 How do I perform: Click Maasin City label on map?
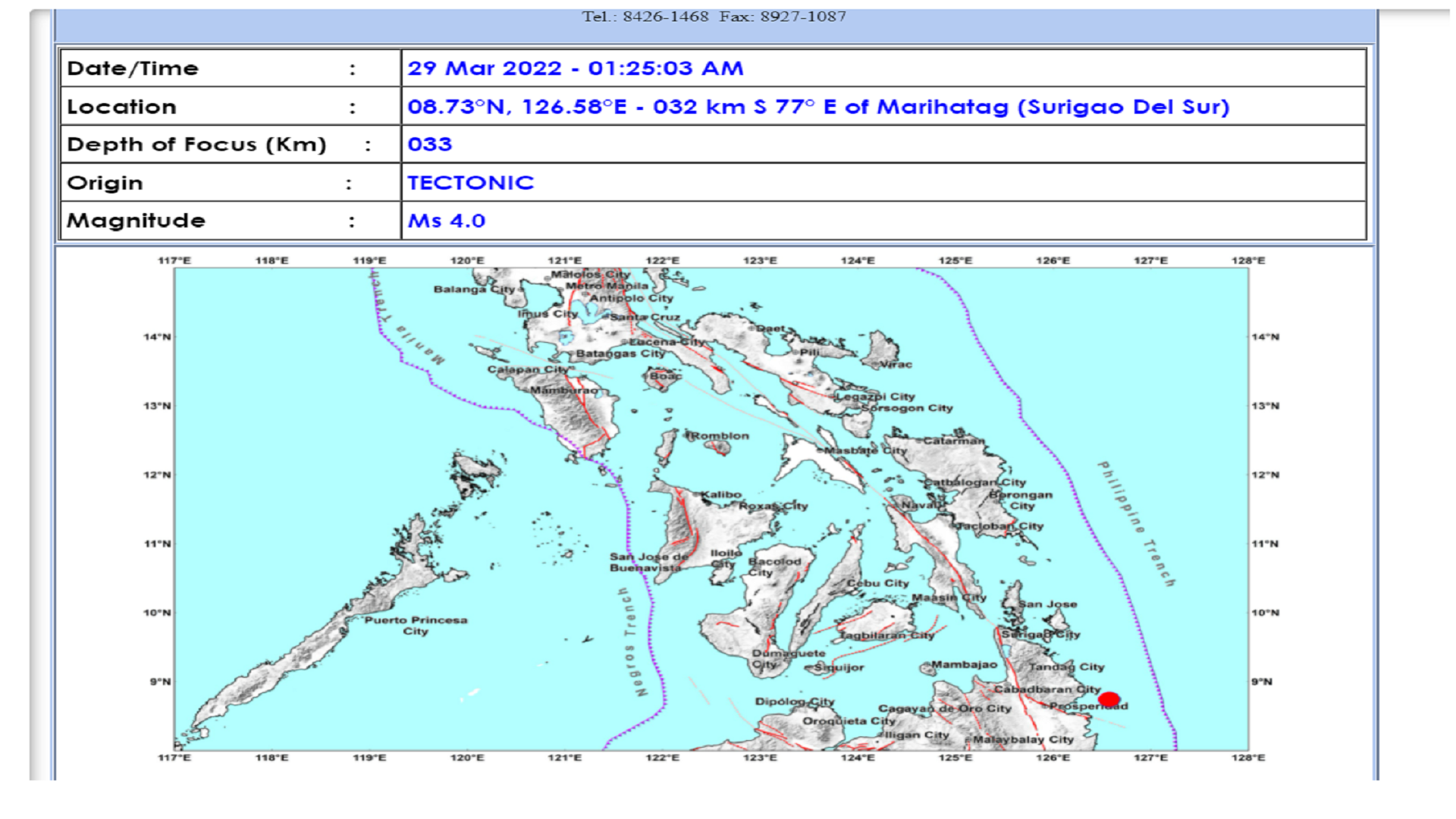pyautogui.click(x=949, y=598)
